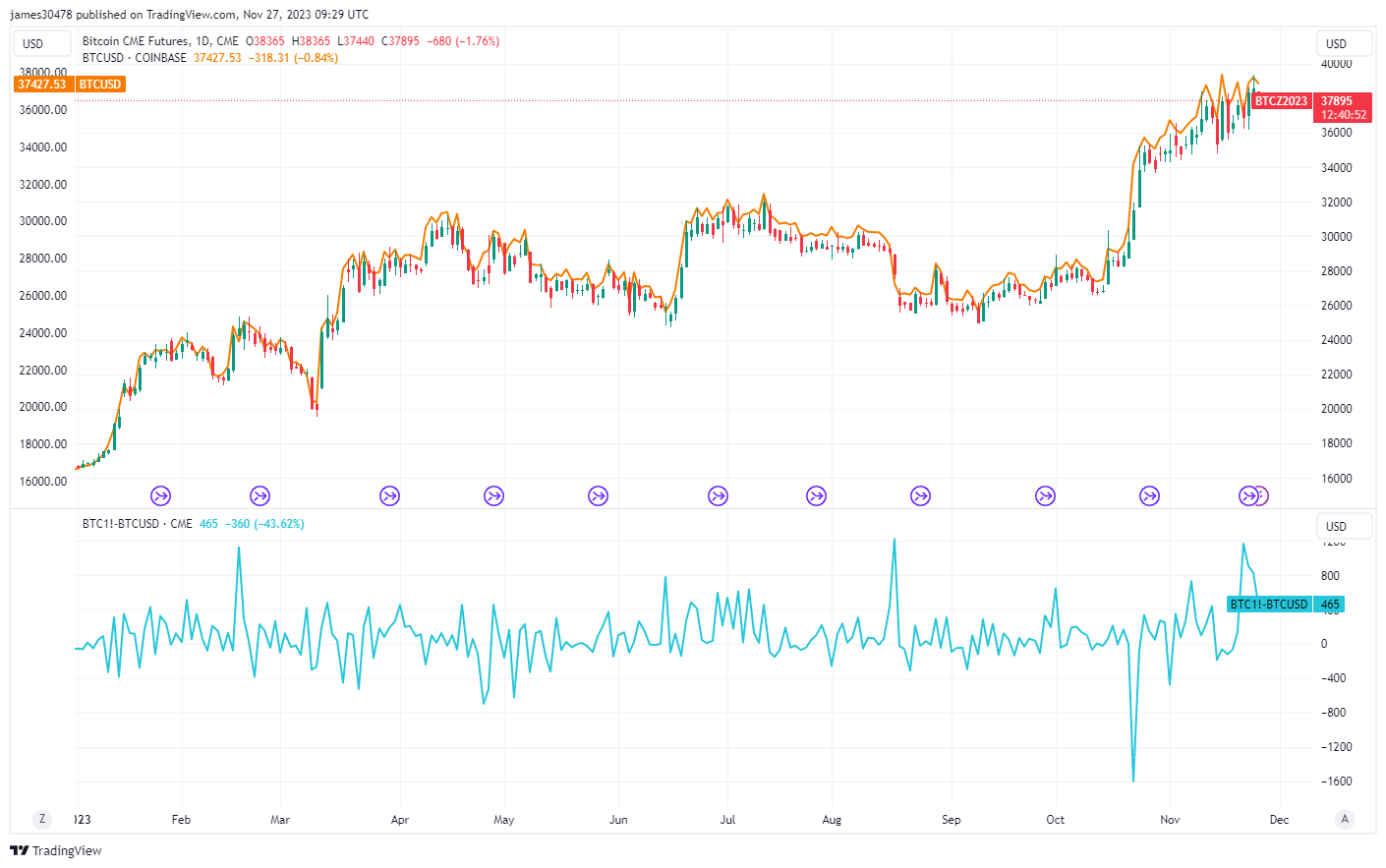The image size is (1386, 868).
Task: Open the USD unit selector on the right scale
Action: click(x=1344, y=42)
